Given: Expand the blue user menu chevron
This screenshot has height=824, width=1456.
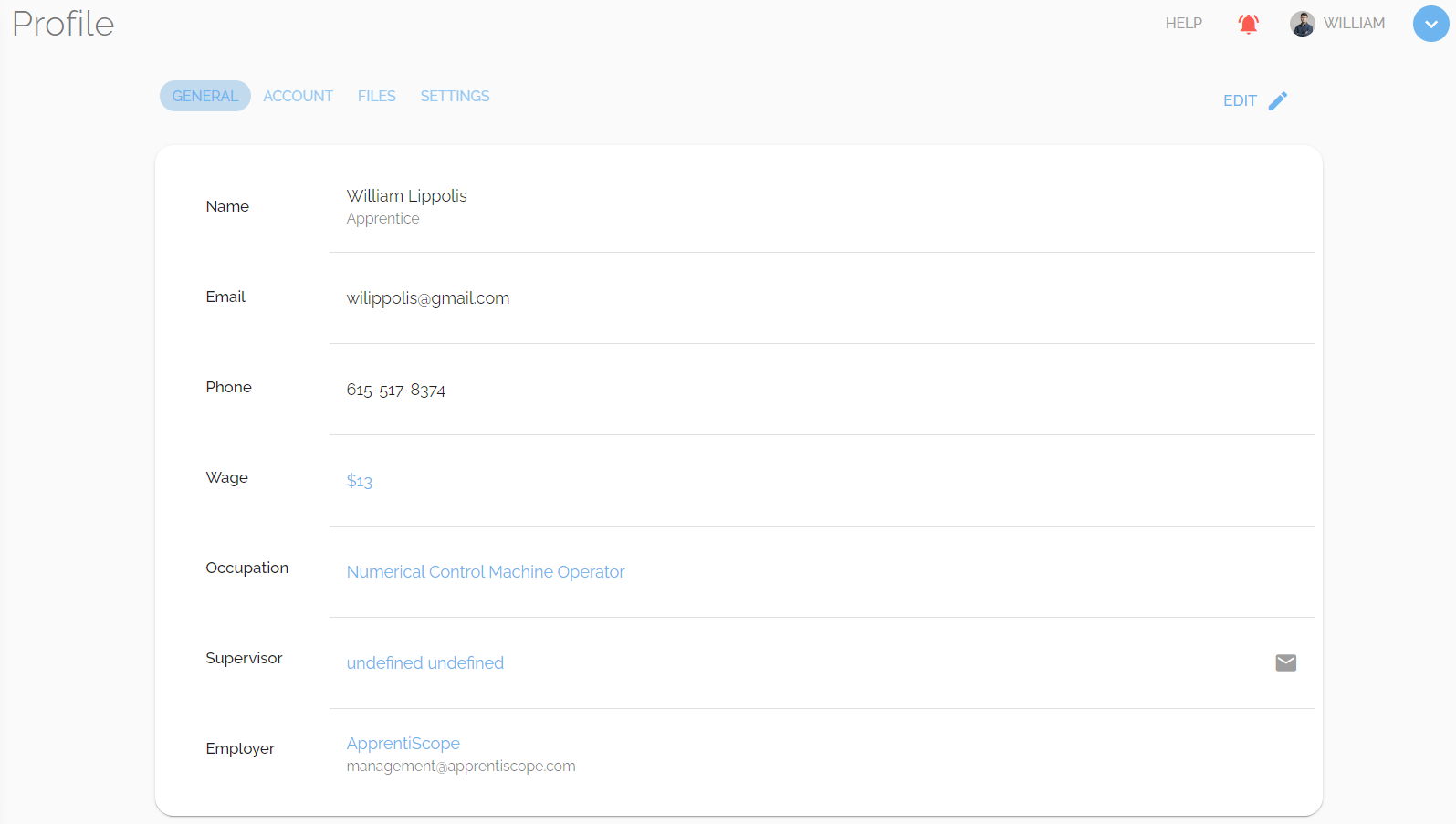Looking at the screenshot, I should click(x=1430, y=24).
